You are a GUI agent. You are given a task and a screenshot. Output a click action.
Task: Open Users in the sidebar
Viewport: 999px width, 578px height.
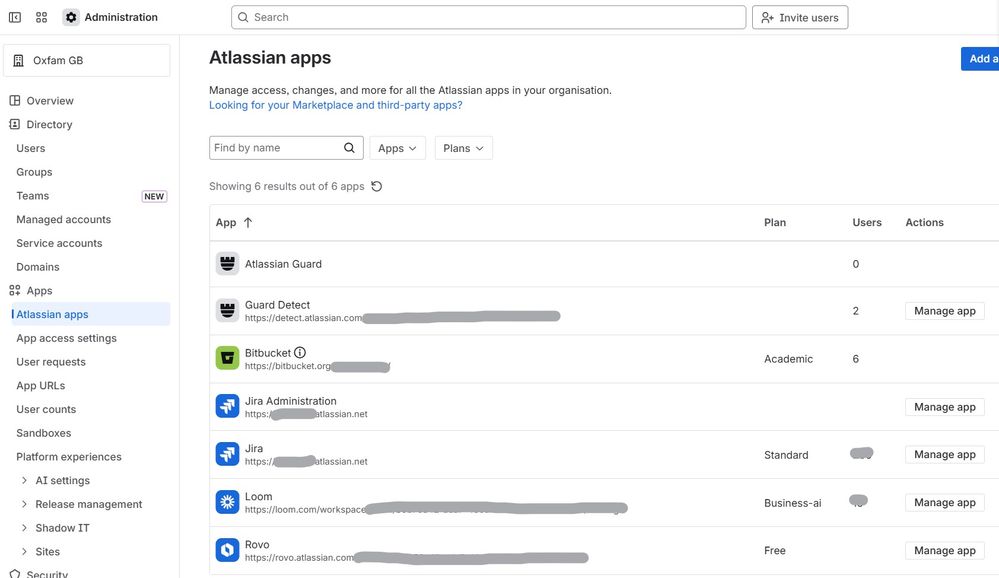click(x=31, y=148)
